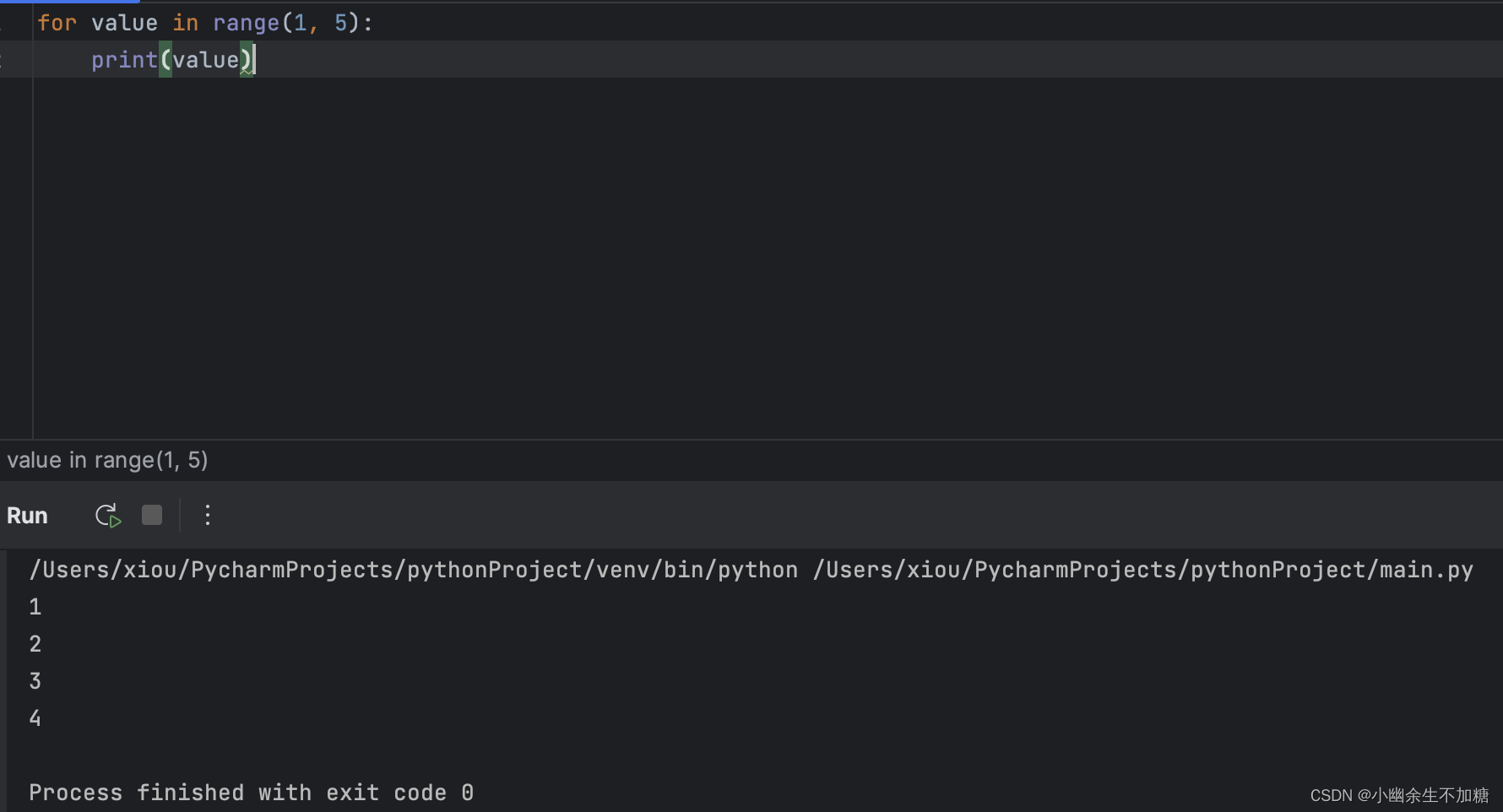Click 'Process finished with exit code 0' text
The image size is (1503, 812).
251,793
